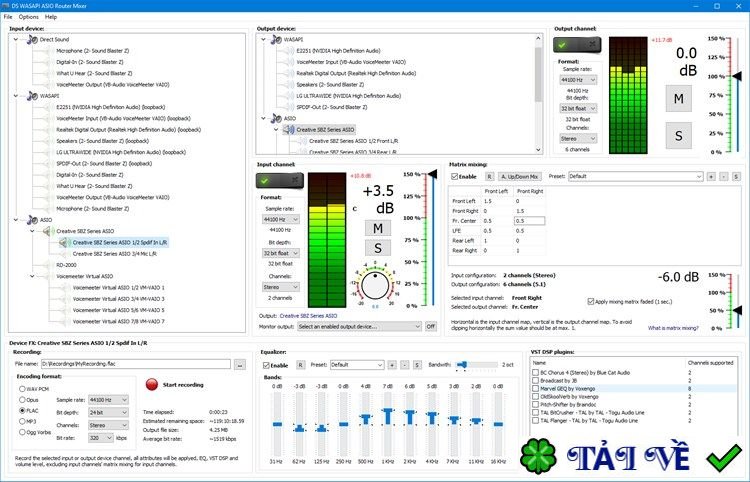The width and height of the screenshot is (750, 482).
Task: Mute the input channel with M button
Action: 378,228
